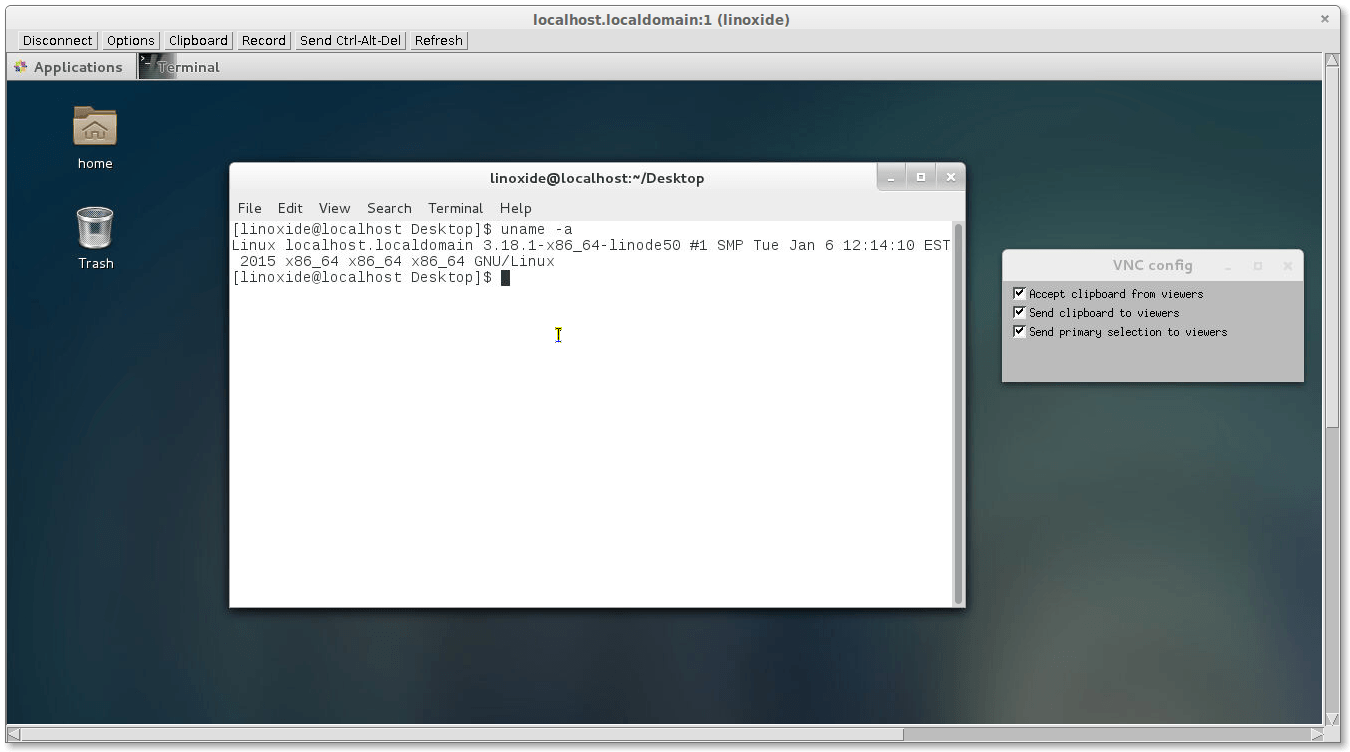This screenshot has width=1350, height=752.
Task: Open the Clipboard tool in the VNC toolbar
Action: pyautogui.click(x=197, y=40)
